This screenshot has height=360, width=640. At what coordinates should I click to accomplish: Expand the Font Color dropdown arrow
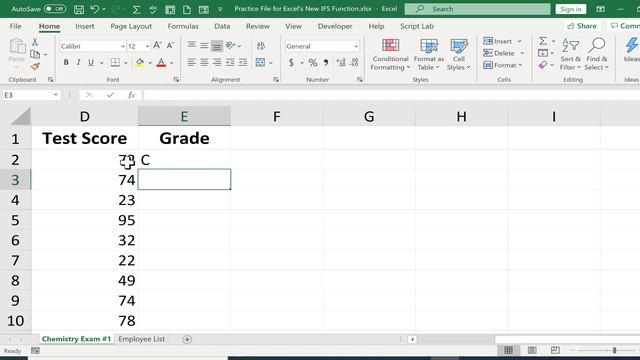point(171,63)
